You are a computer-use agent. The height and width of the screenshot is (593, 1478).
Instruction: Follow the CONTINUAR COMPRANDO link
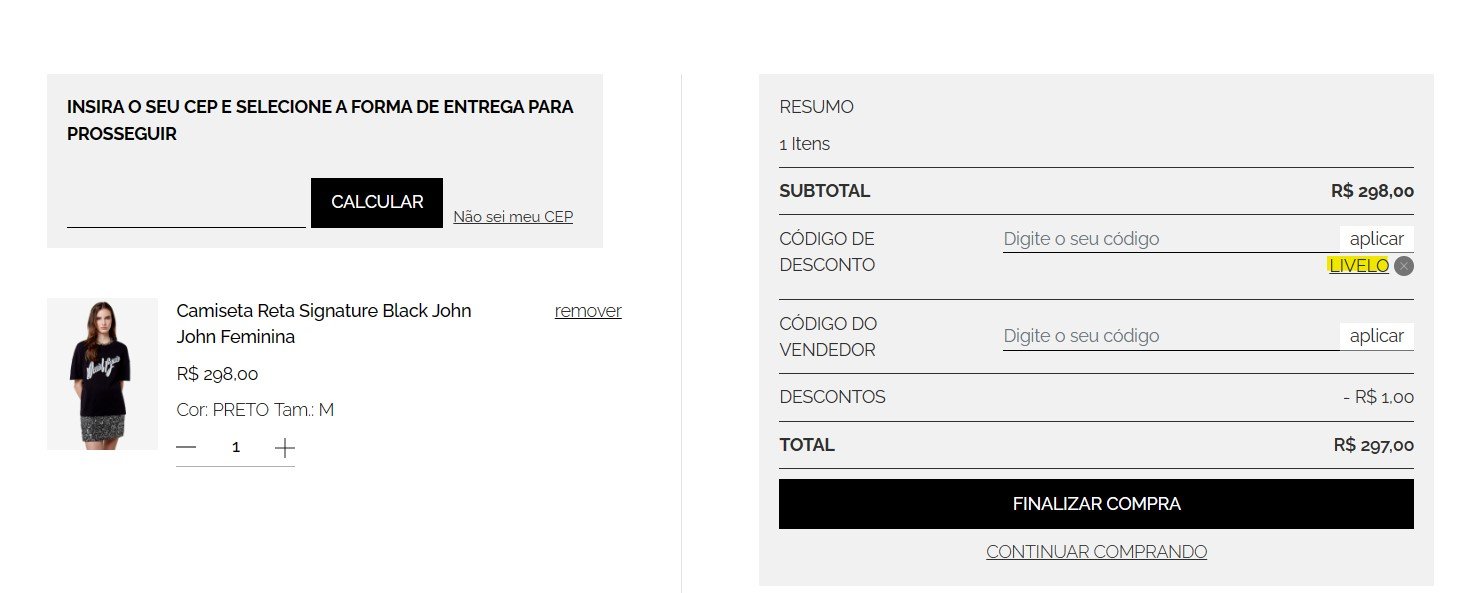pyautogui.click(x=1096, y=552)
